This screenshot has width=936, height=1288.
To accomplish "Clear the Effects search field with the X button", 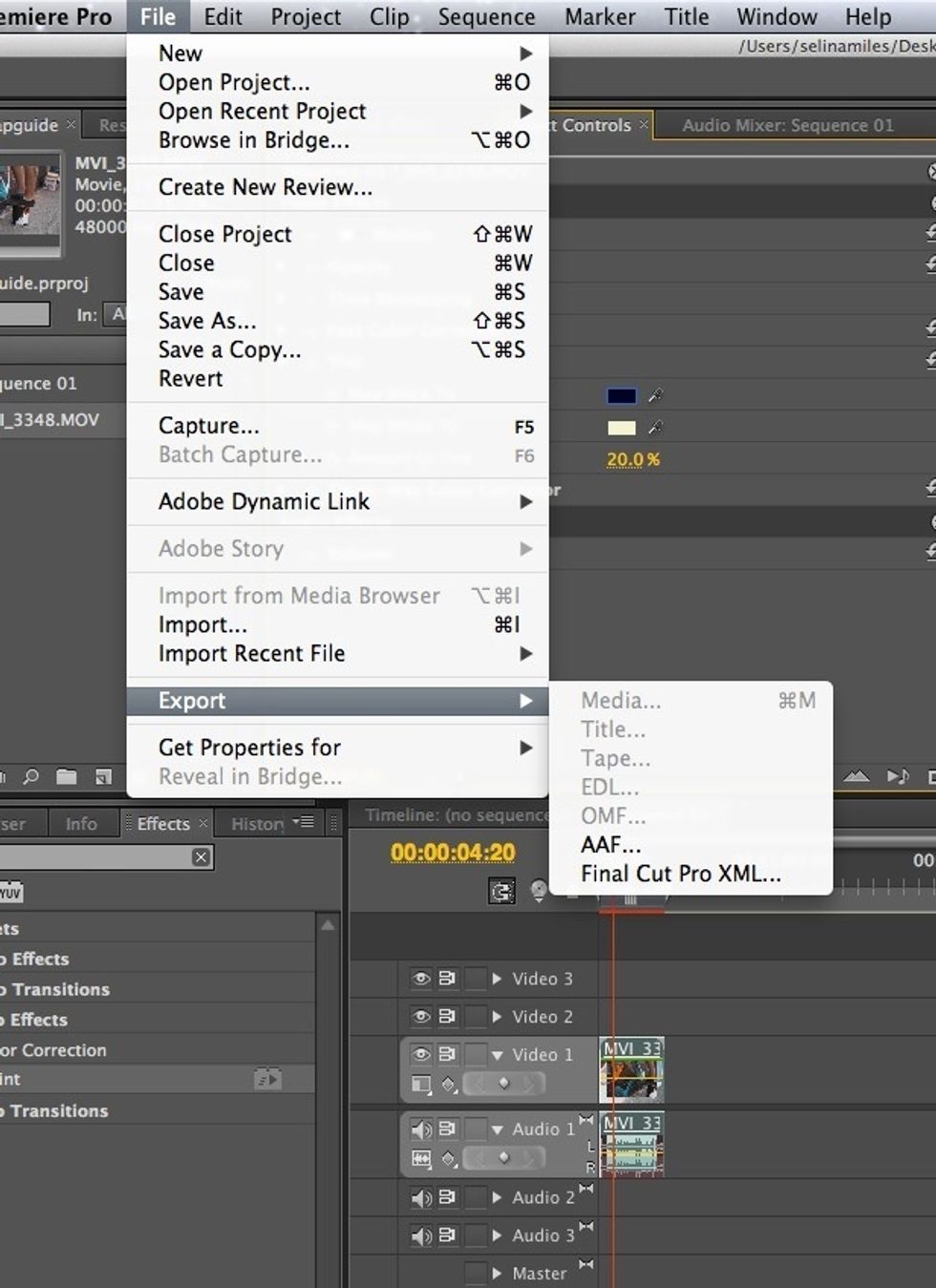I will click(201, 856).
